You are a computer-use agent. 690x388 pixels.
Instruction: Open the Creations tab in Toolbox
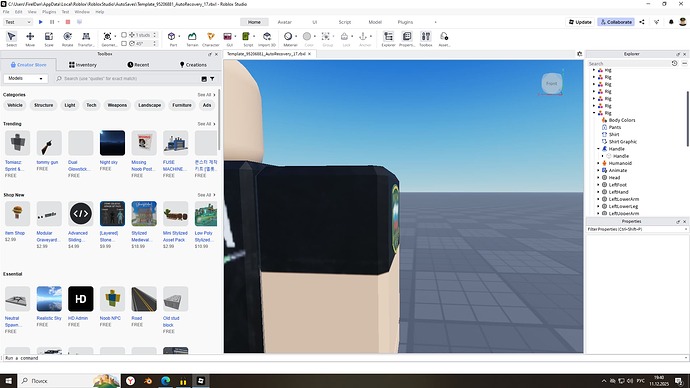pyautogui.click(x=193, y=65)
